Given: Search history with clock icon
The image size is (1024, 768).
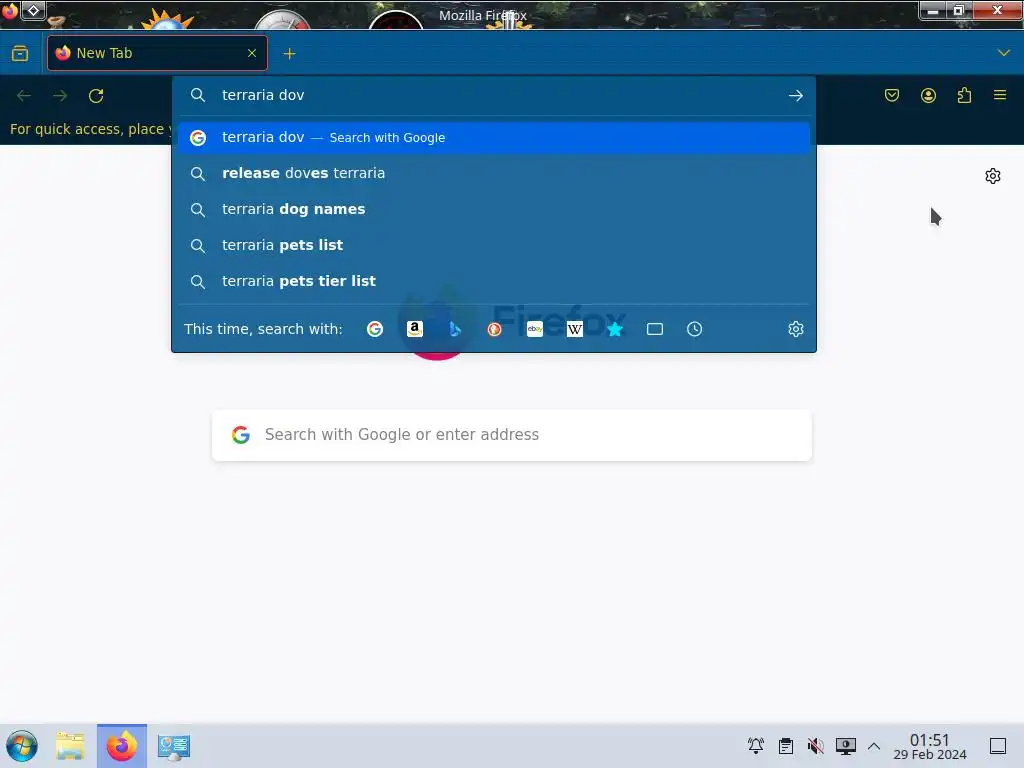Looking at the screenshot, I should (x=694, y=329).
